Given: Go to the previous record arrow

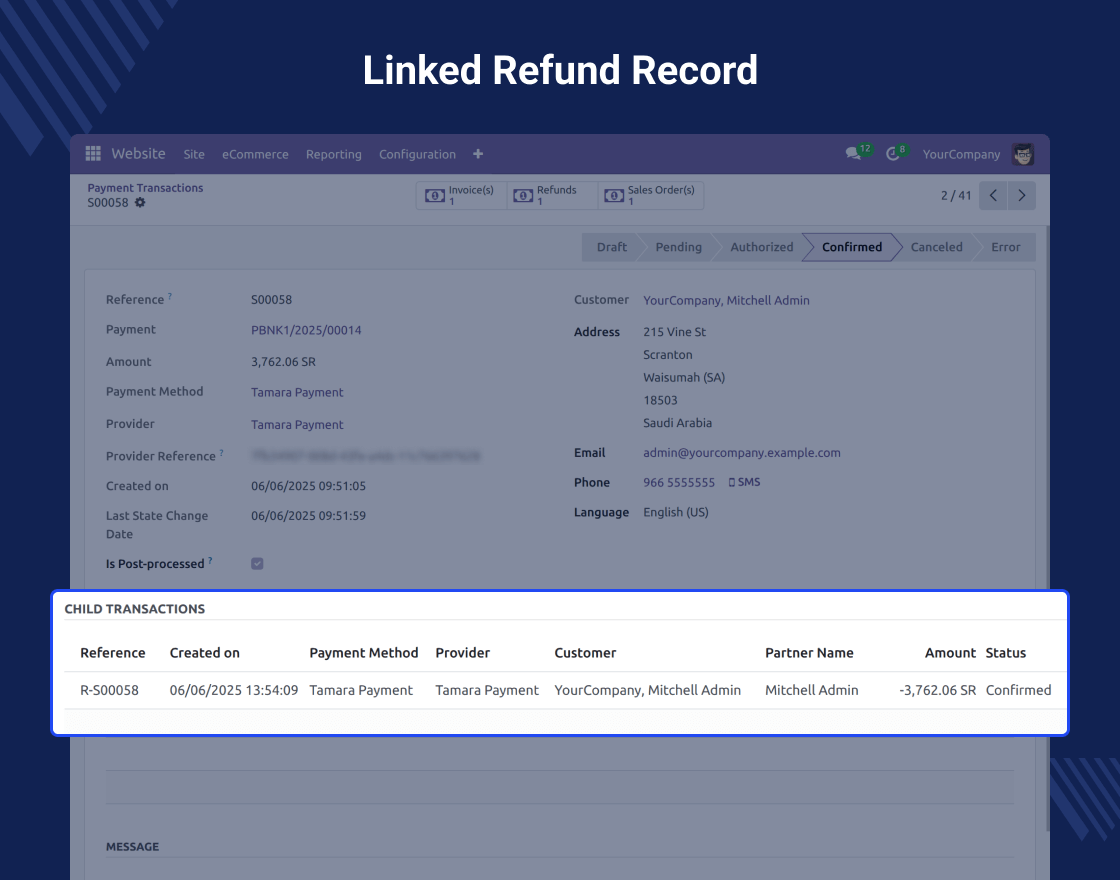Looking at the screenshot, I should [993, 196].
